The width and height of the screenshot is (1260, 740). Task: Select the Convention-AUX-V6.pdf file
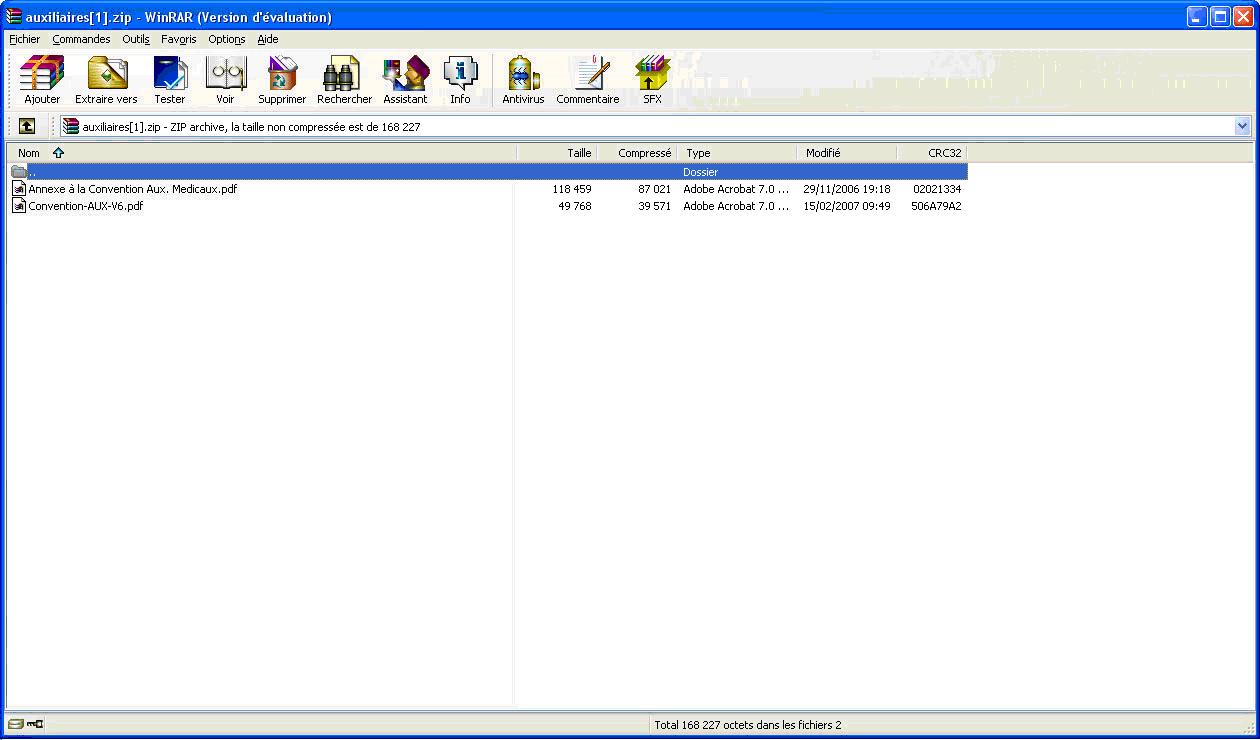click(86, 206)
